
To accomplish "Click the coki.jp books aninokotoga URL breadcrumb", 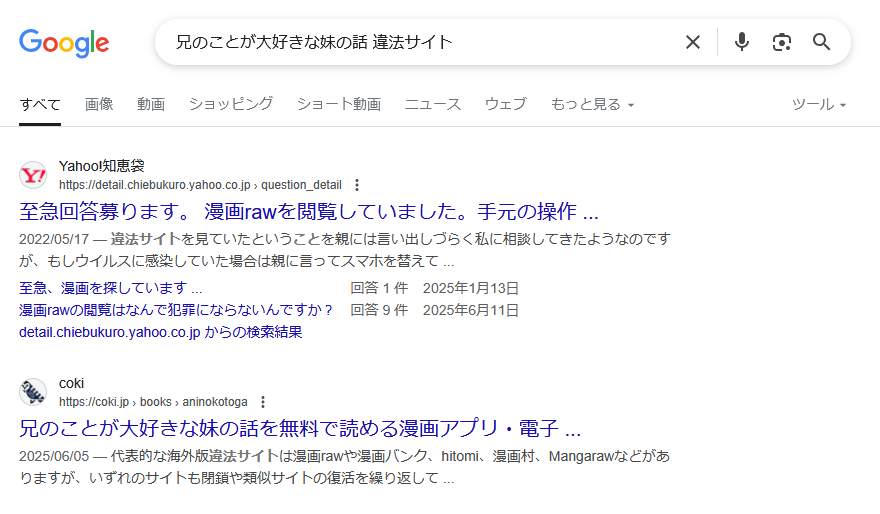I will [153, 402].
